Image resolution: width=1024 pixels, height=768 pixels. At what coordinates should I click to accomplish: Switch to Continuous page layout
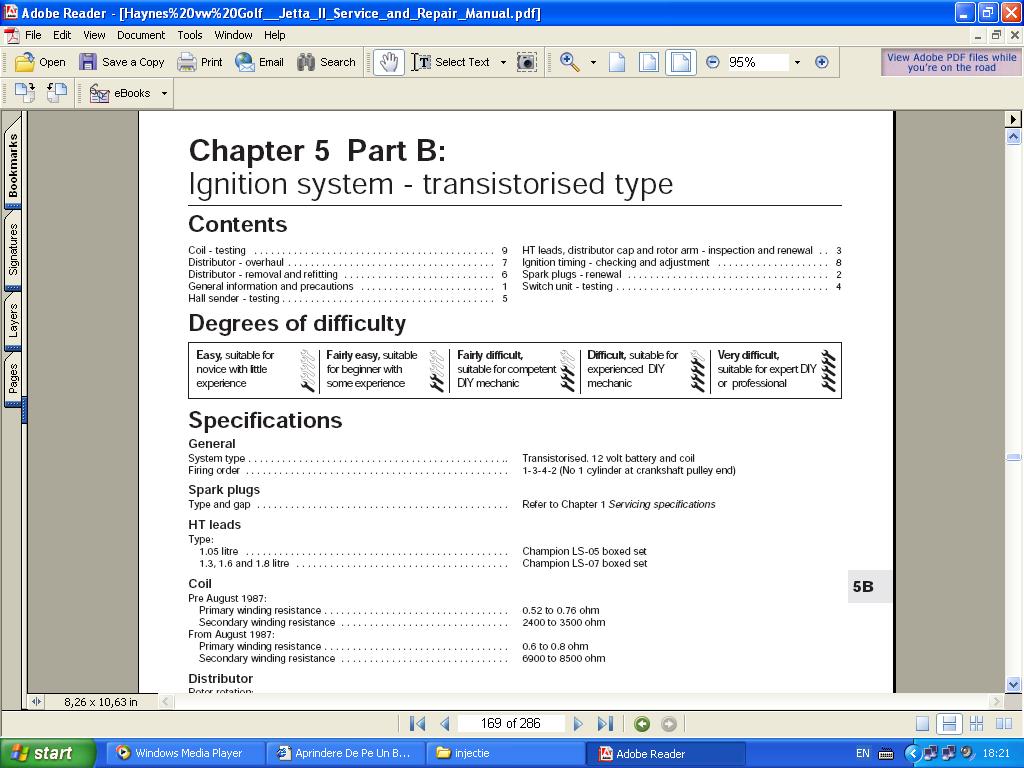tap(949, 724)
